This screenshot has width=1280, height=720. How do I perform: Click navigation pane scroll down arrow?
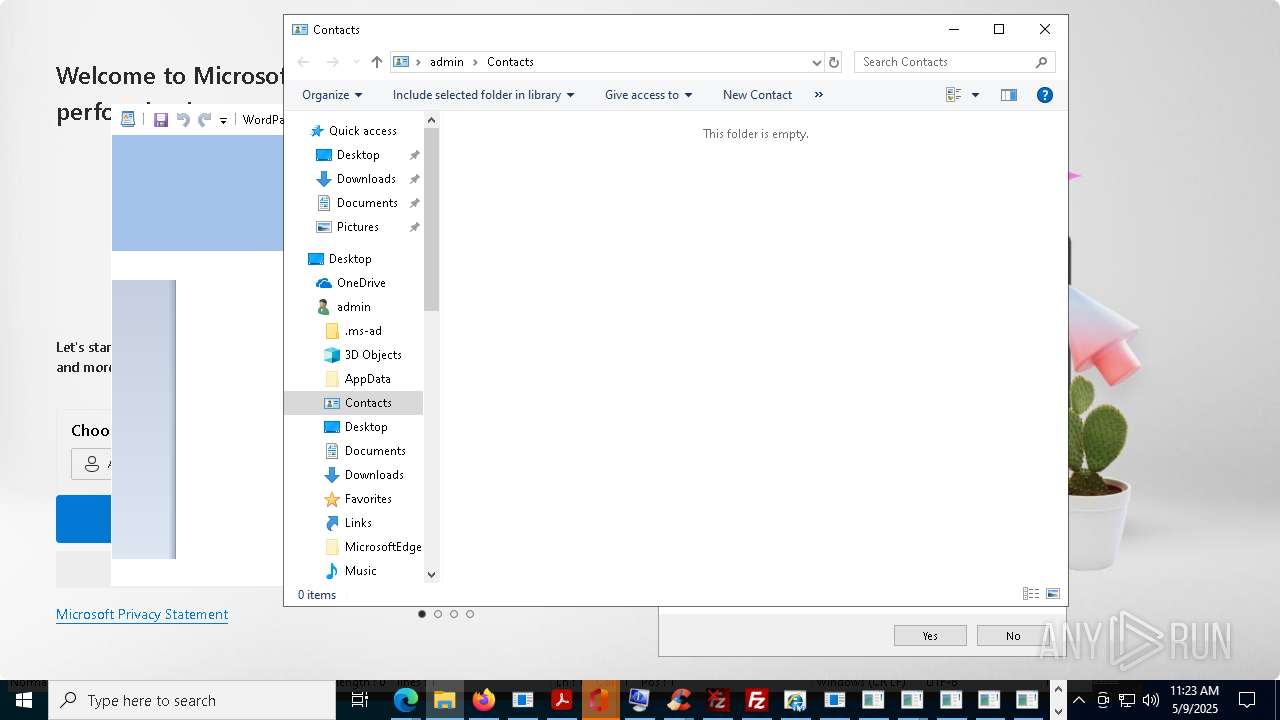click(431, 574)
